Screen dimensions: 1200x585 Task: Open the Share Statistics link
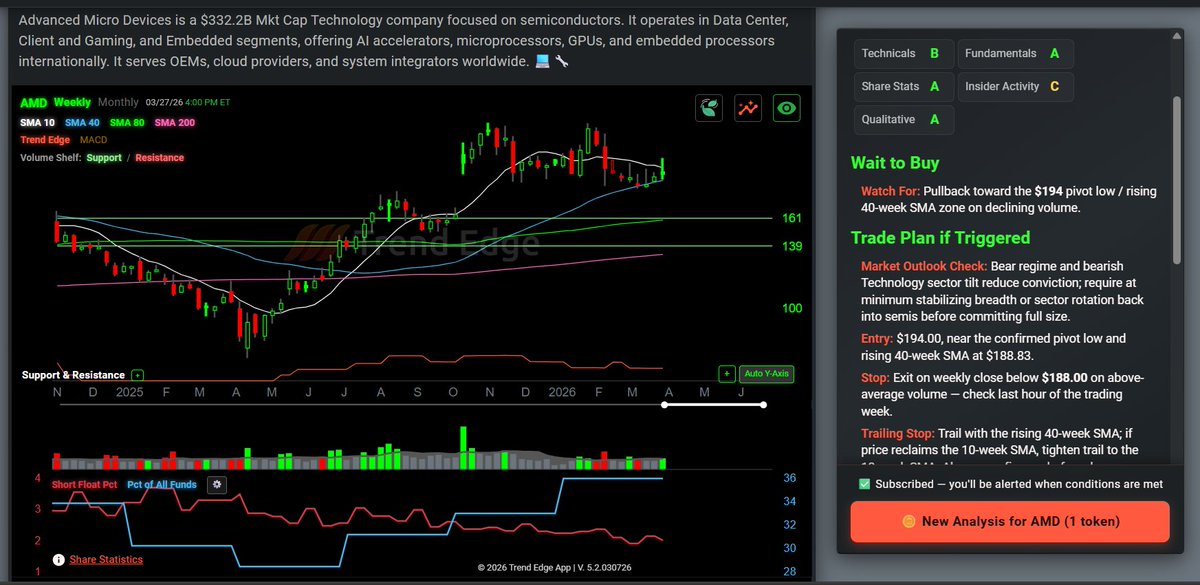106,560
